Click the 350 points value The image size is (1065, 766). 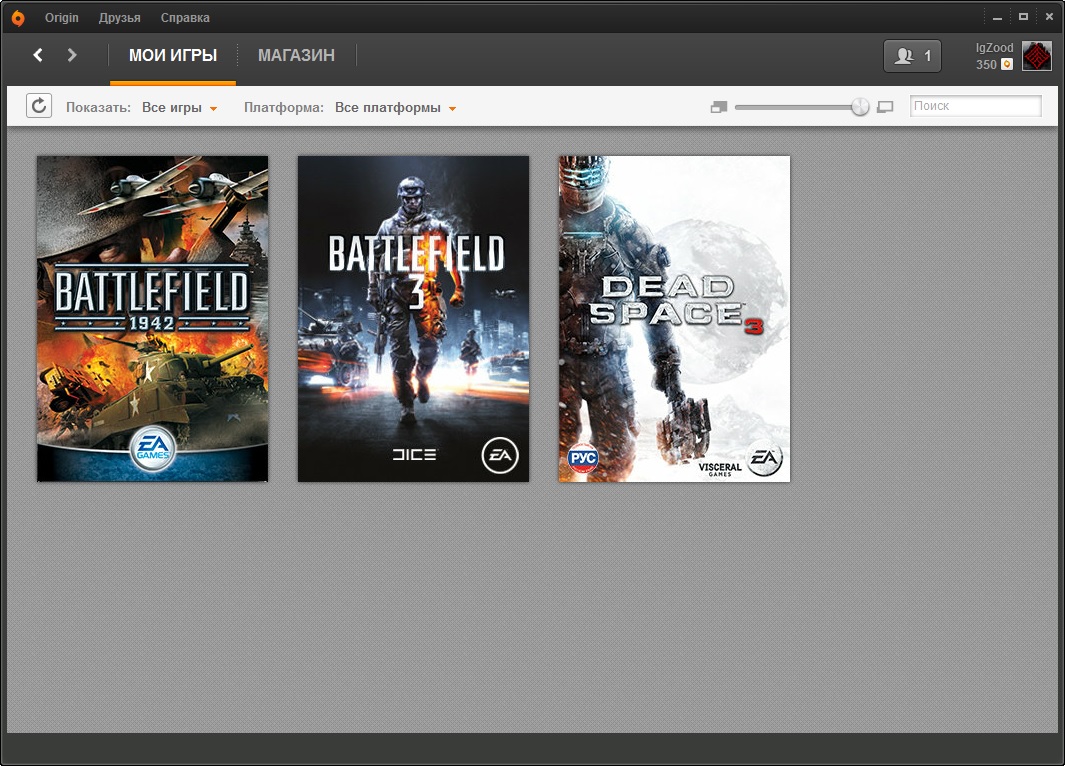pos(986,65)
